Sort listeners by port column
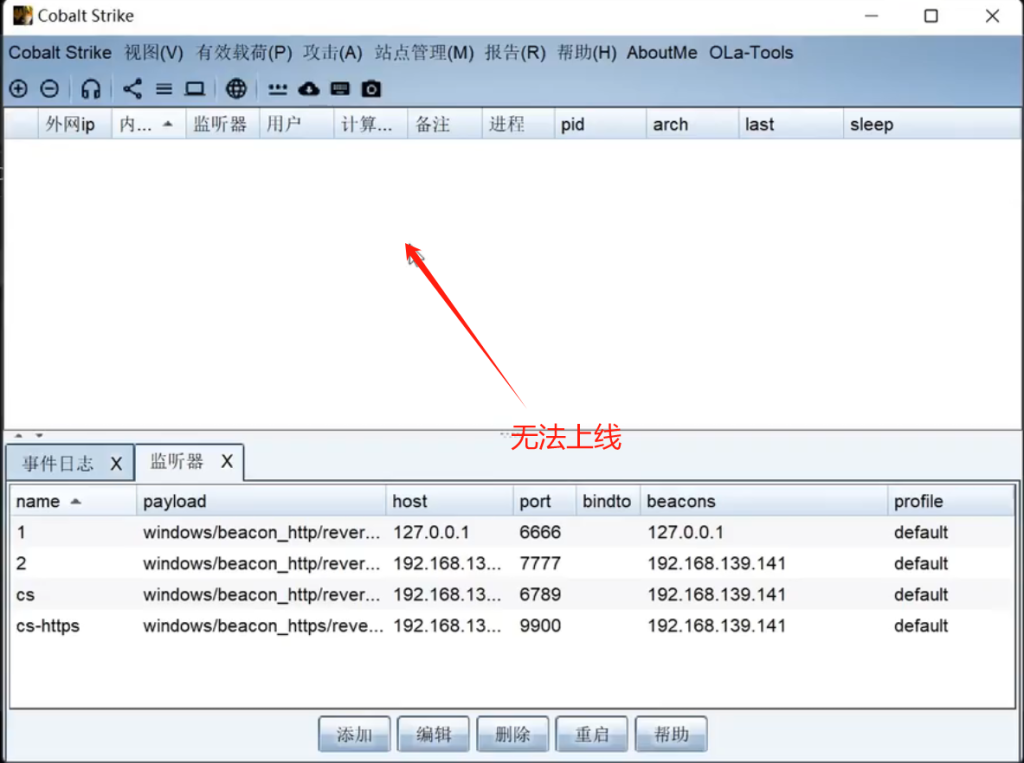This screenshot has height=763, width=1024. click(545, 501)
